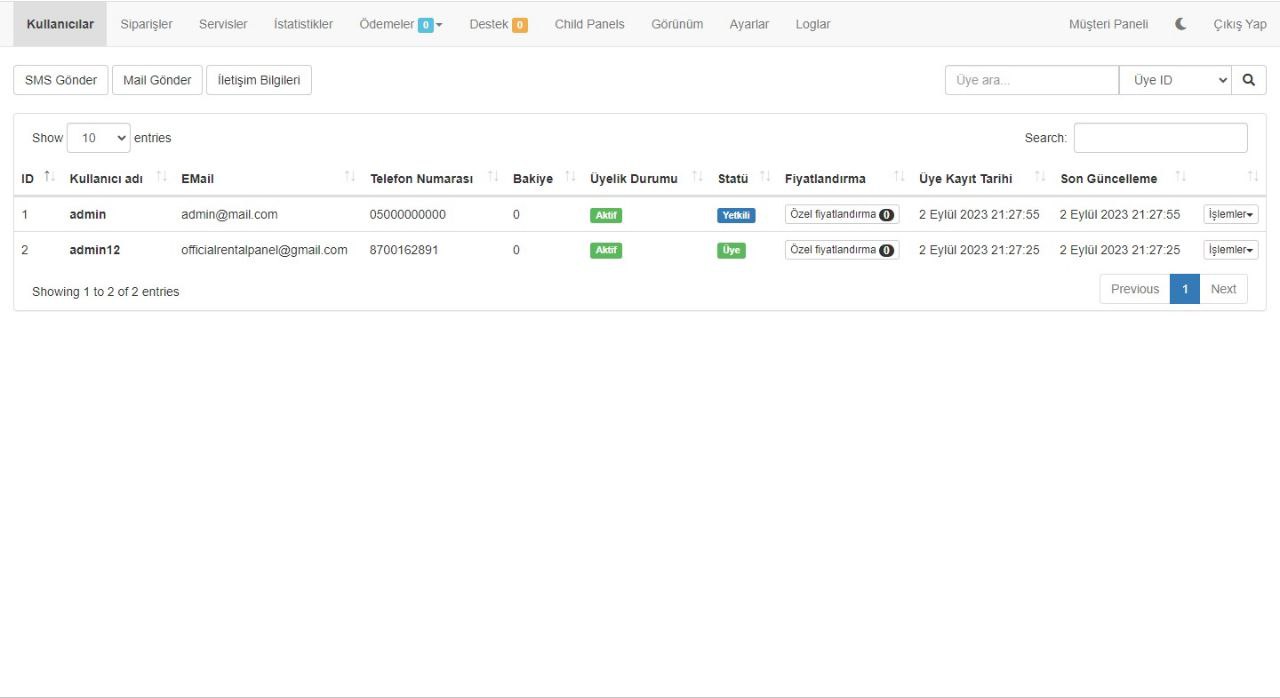Toggle dark mode moon icon
1280x698 pixels.
click(1181, 24)
